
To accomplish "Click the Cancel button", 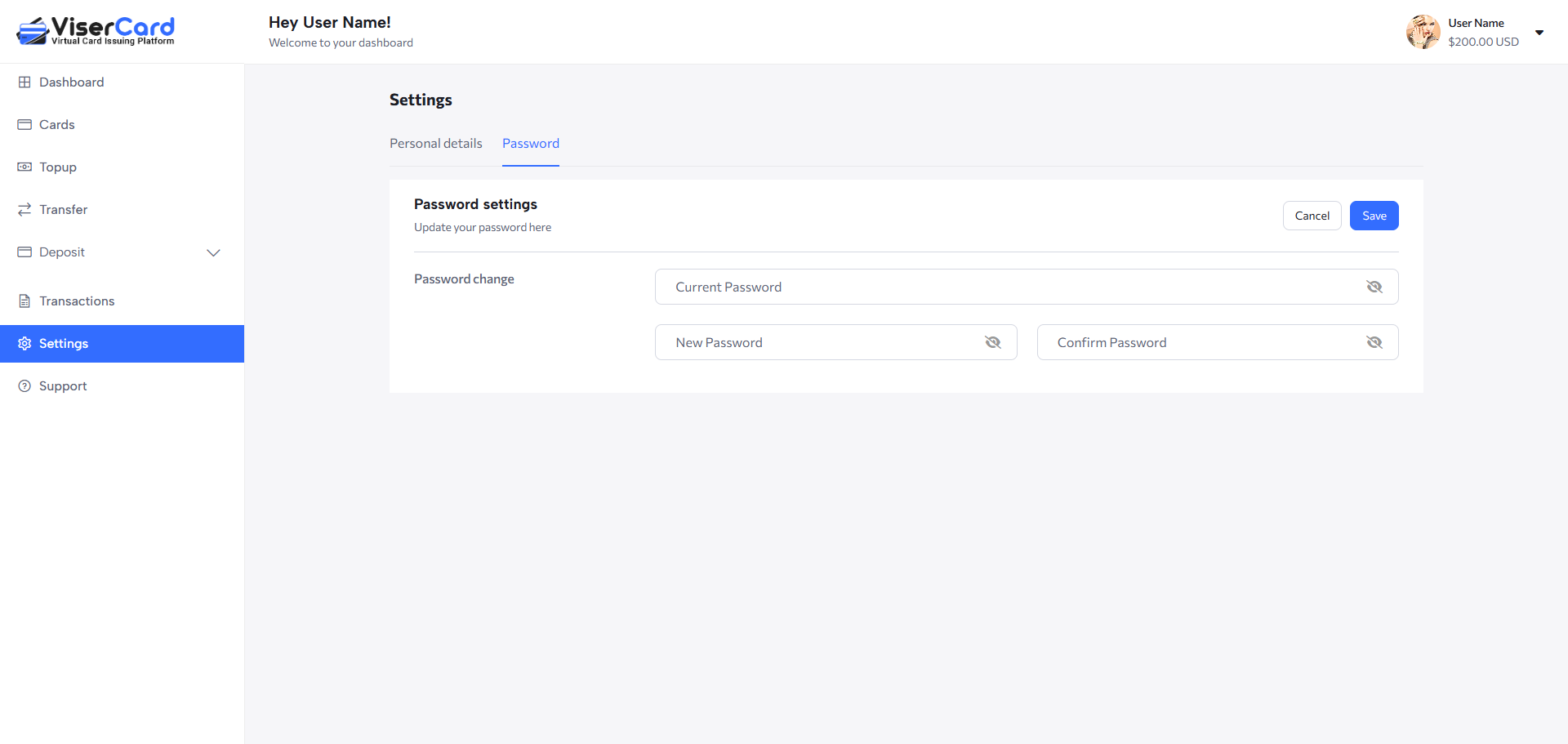I will [1312, 216].
